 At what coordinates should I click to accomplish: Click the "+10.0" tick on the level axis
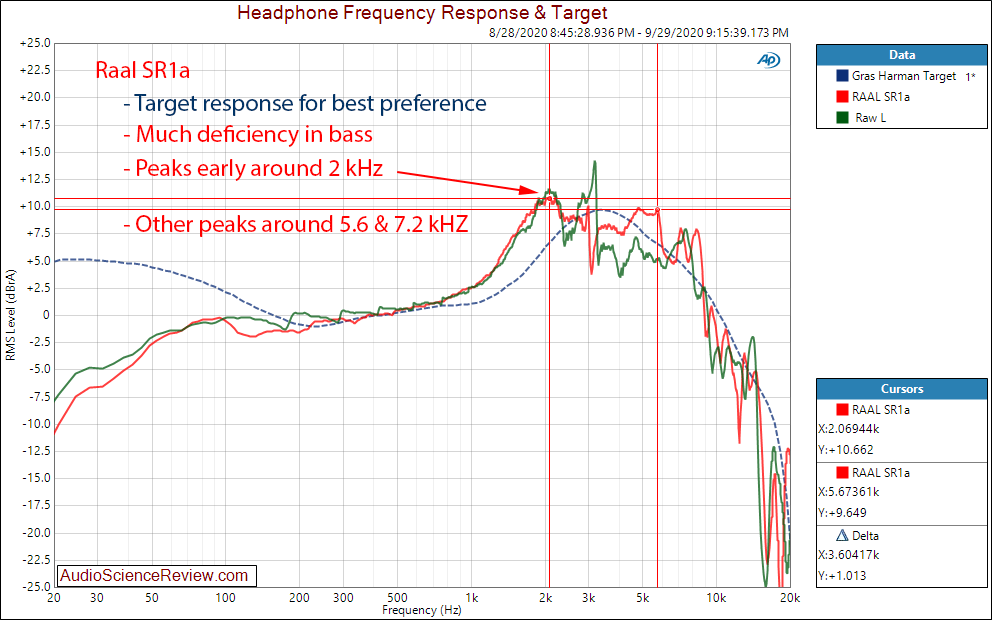[35, 206]
